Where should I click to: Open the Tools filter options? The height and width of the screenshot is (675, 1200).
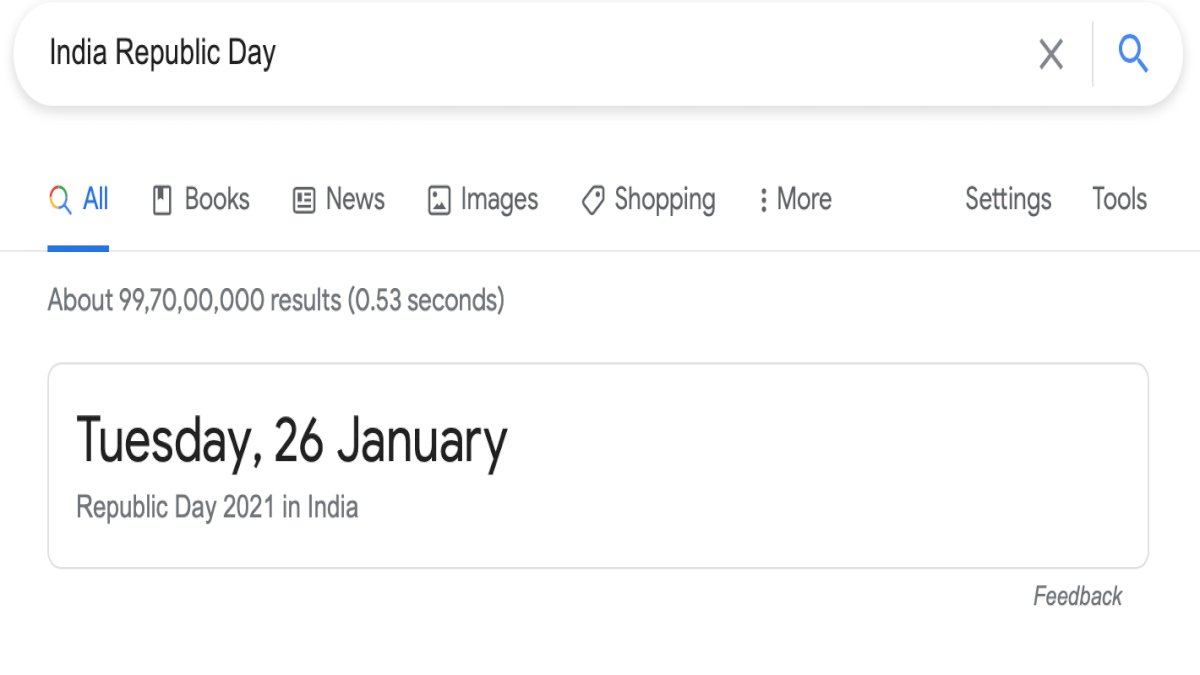tap(1119, 199)
